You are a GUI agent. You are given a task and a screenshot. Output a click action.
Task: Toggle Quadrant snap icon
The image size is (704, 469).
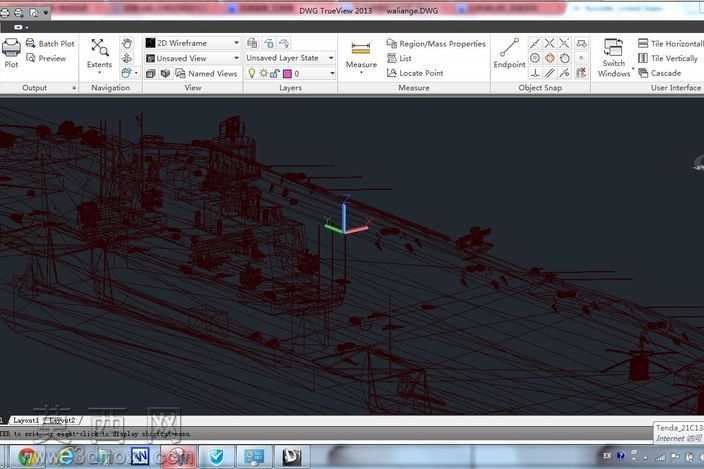point(550,58)
